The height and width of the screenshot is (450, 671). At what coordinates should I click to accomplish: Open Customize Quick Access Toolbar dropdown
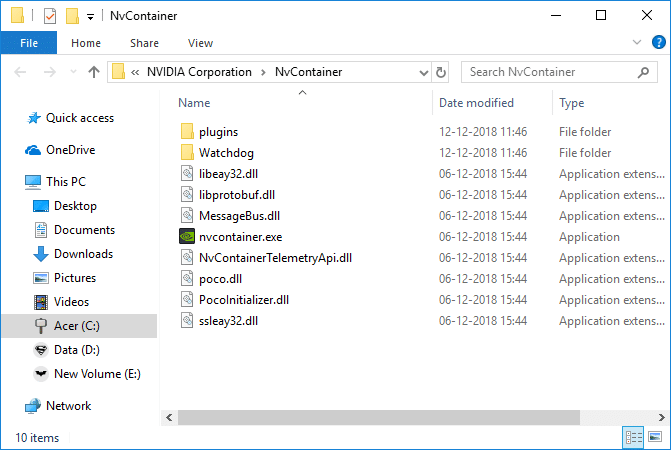91,17
